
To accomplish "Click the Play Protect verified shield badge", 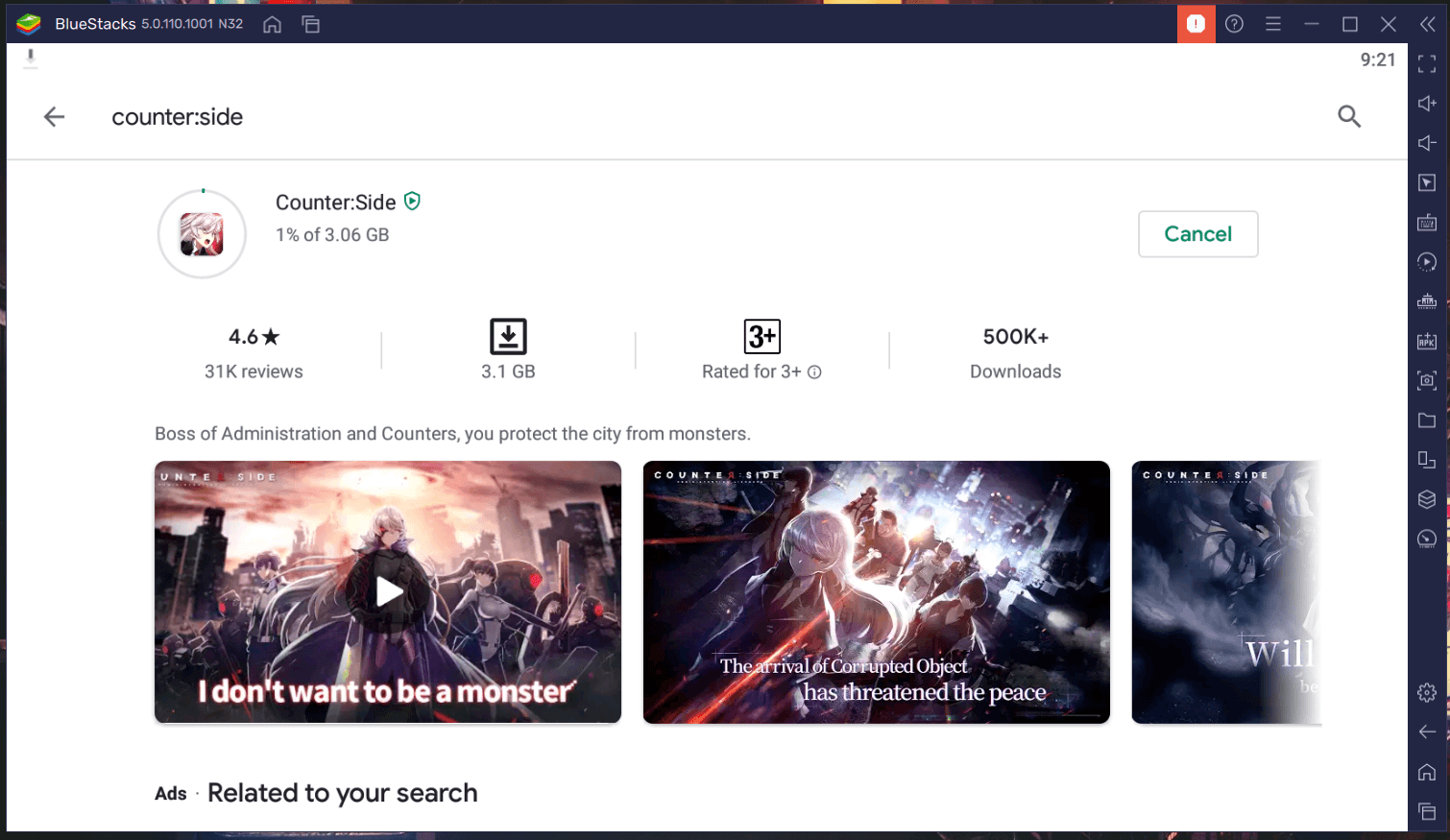I will tap(412, 201).
